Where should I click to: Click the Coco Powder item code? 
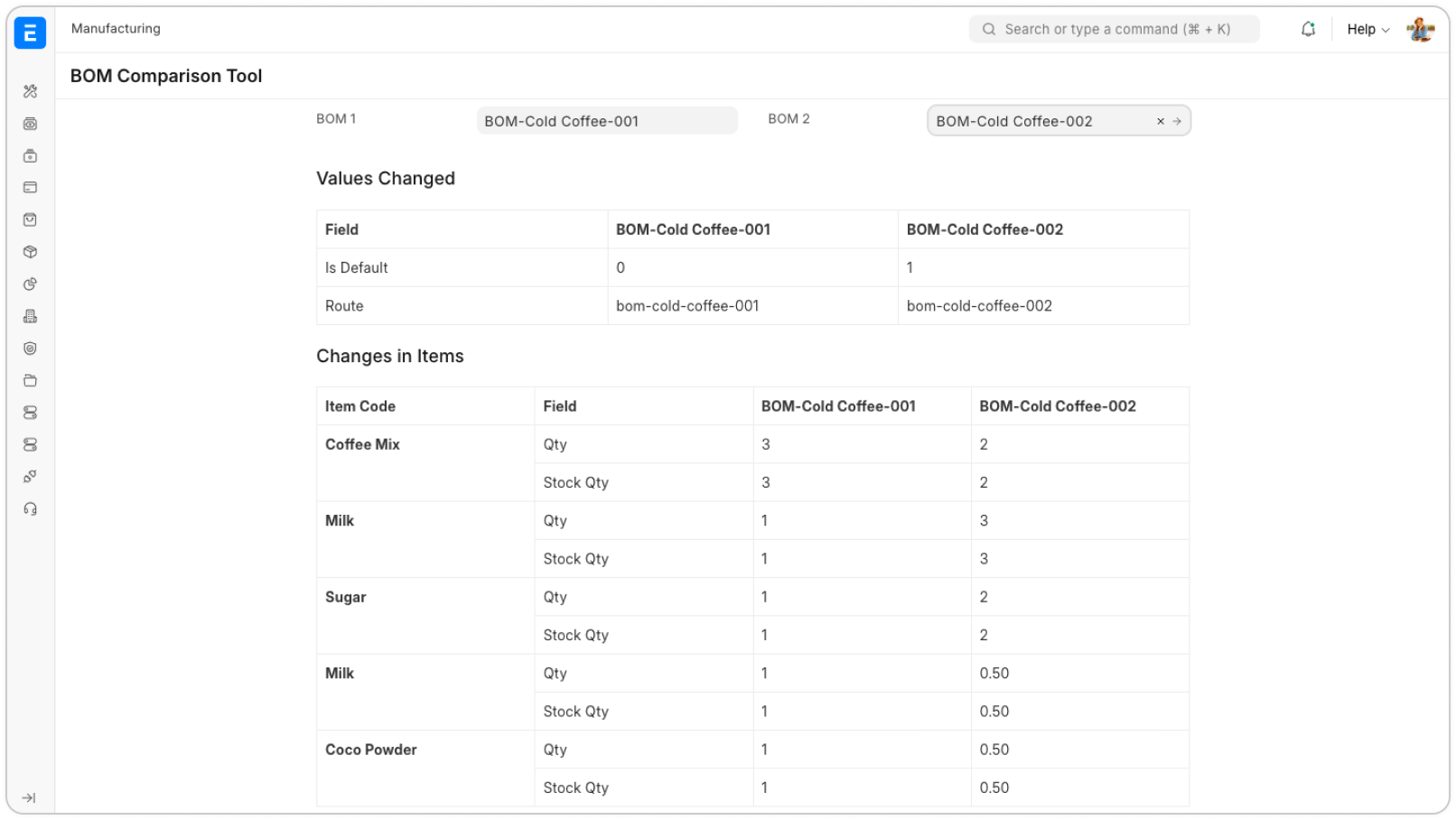[x=371, y=750]
